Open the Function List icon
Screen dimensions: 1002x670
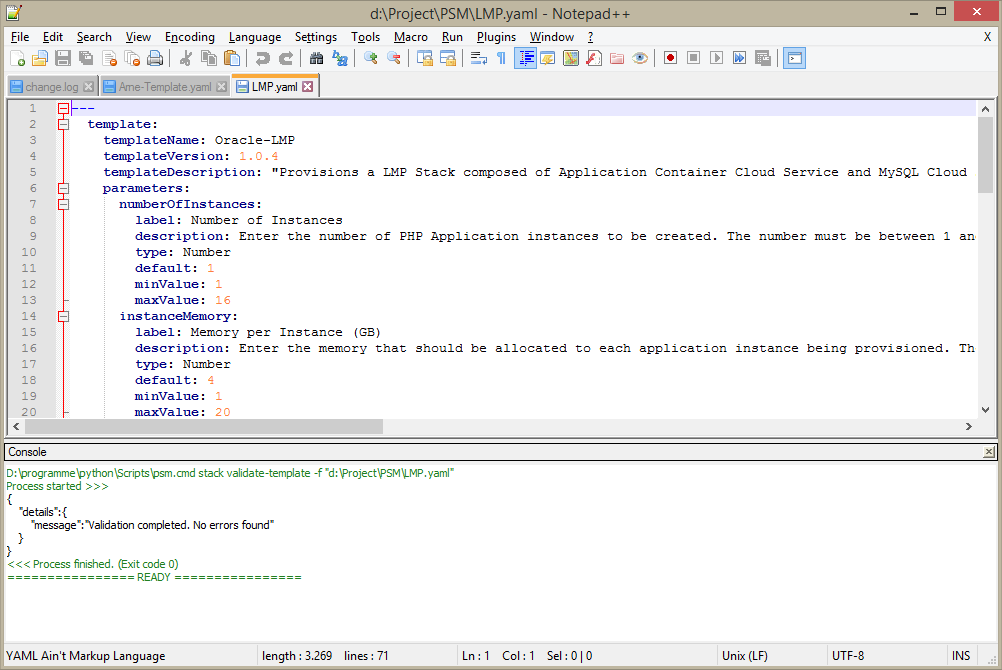coord(594,59)
